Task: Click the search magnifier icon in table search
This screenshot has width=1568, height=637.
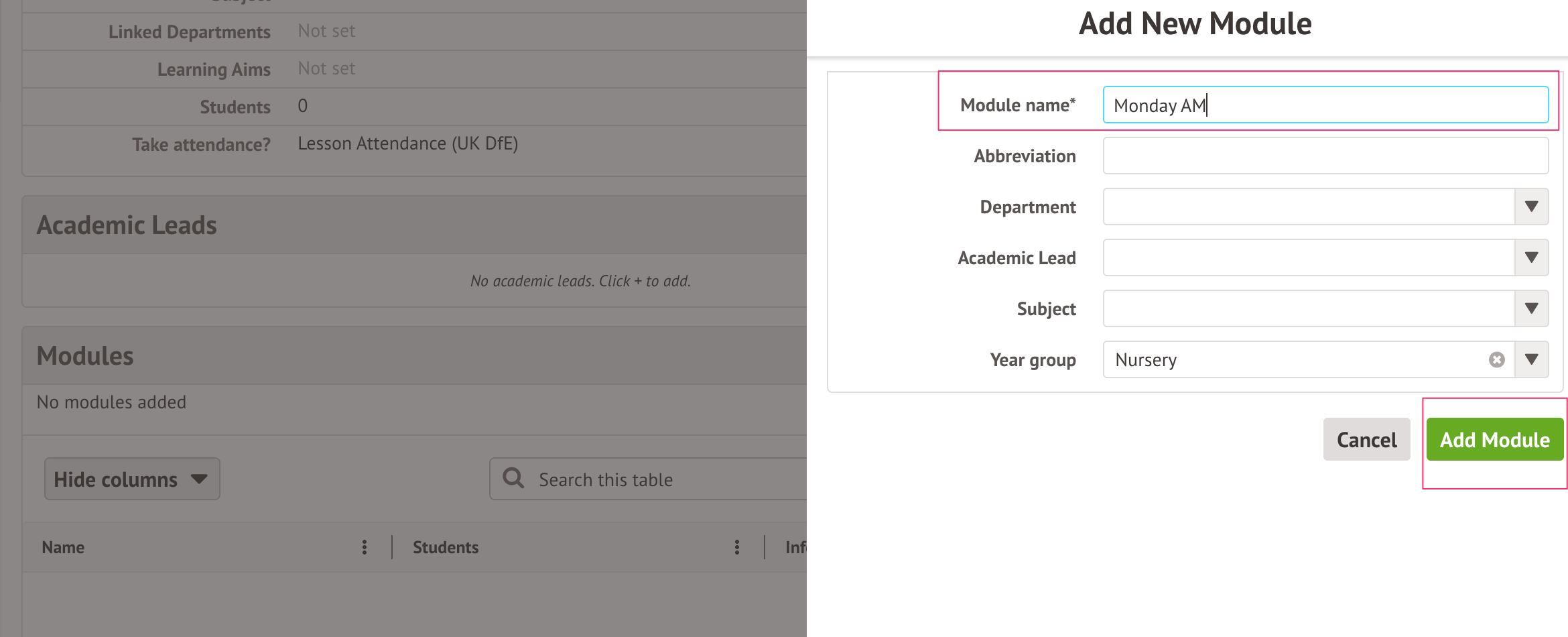Action: click(513, 478)
